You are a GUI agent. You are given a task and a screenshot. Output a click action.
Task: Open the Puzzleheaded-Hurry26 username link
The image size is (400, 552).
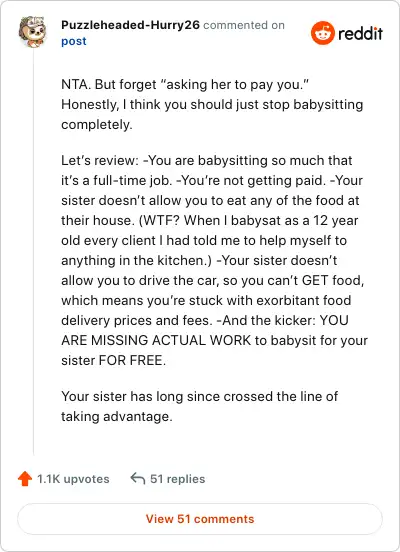coord(130,25)
